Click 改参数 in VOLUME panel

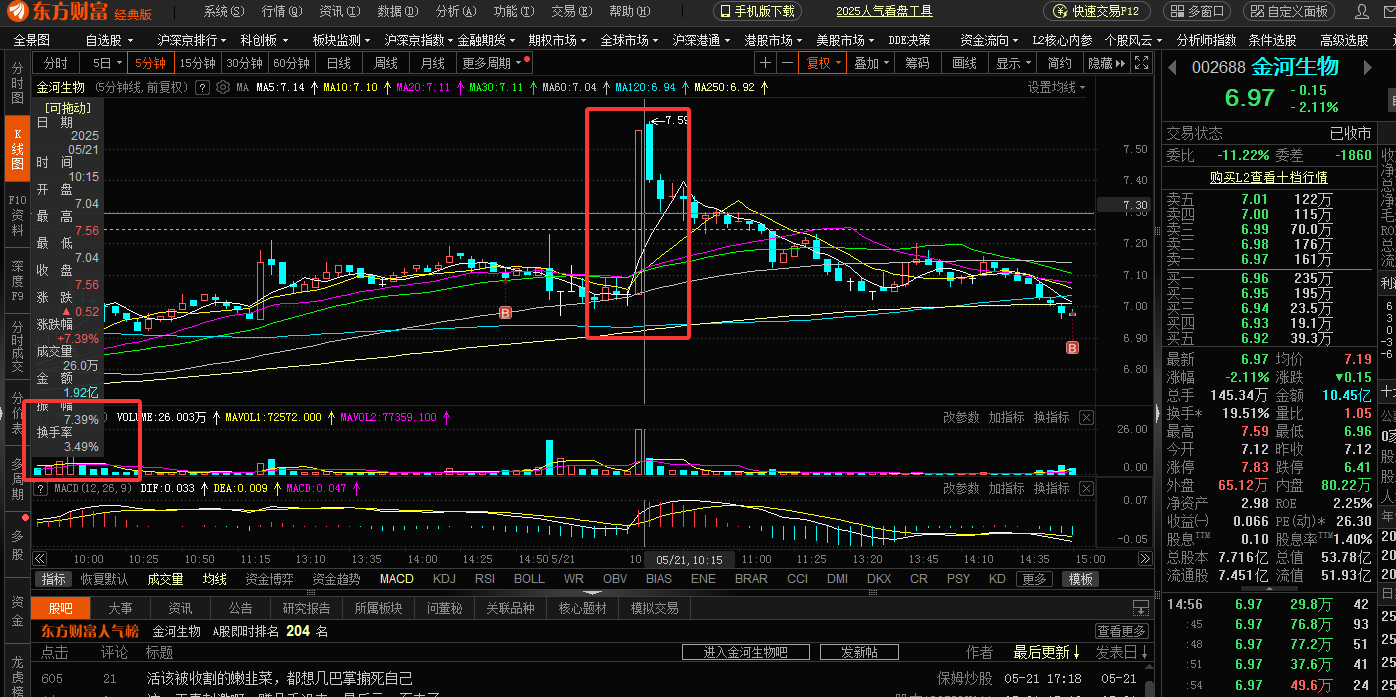(x=961, y=417)
